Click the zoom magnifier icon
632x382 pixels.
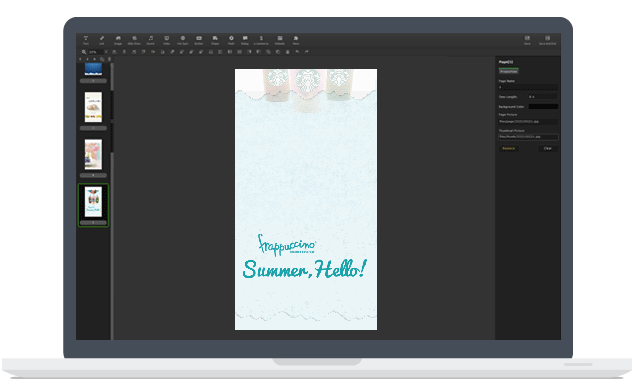(x=84, y=52)
